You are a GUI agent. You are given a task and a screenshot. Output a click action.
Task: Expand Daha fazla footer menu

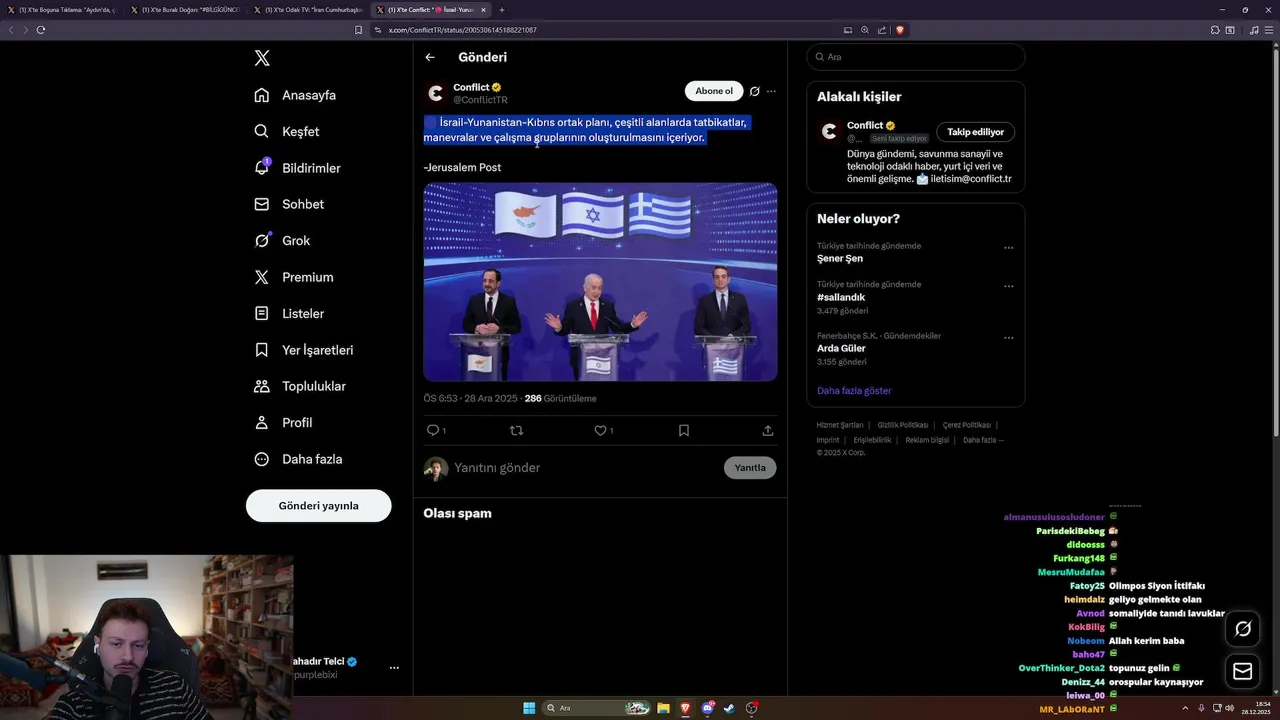983,440
